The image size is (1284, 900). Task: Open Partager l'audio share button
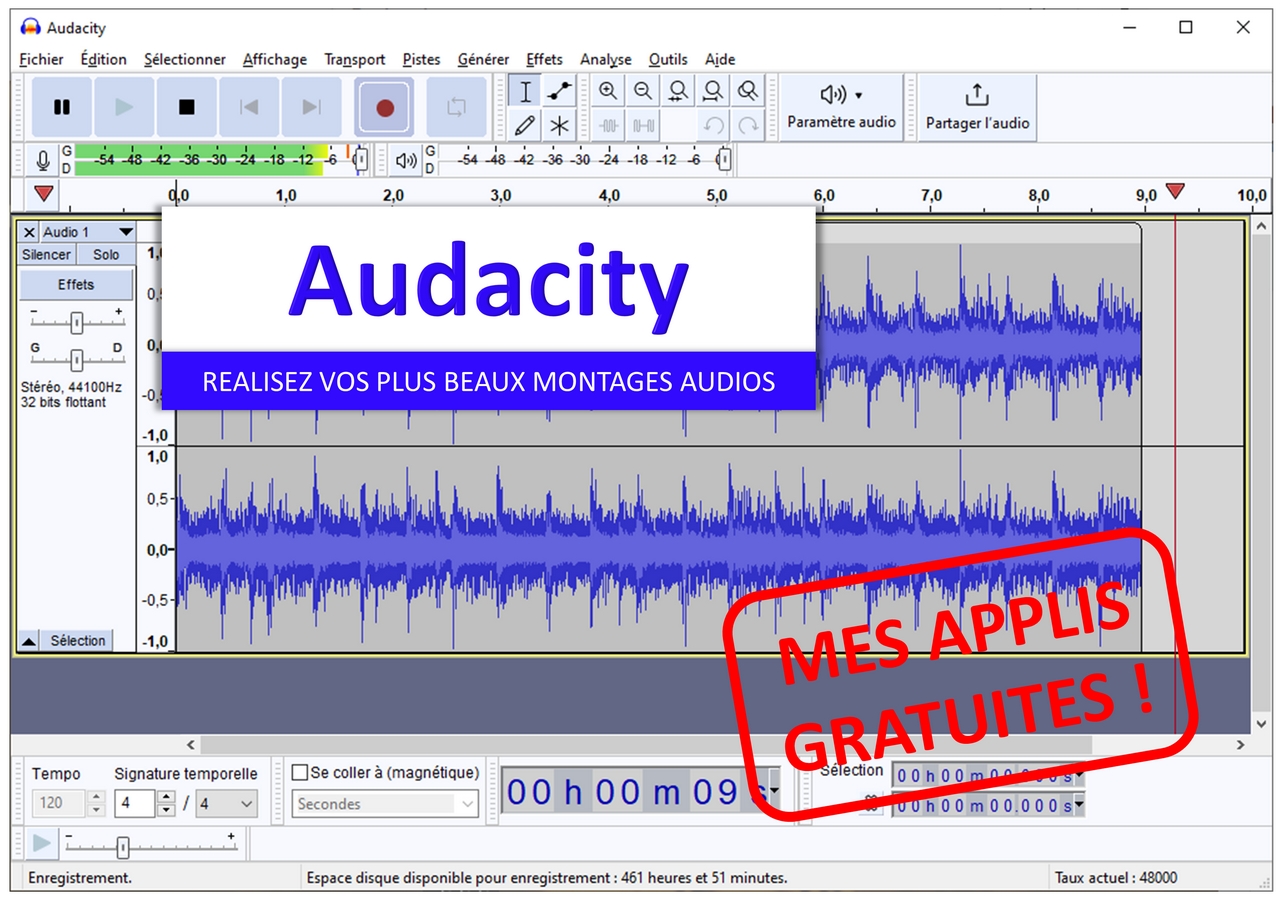(977, 107)
